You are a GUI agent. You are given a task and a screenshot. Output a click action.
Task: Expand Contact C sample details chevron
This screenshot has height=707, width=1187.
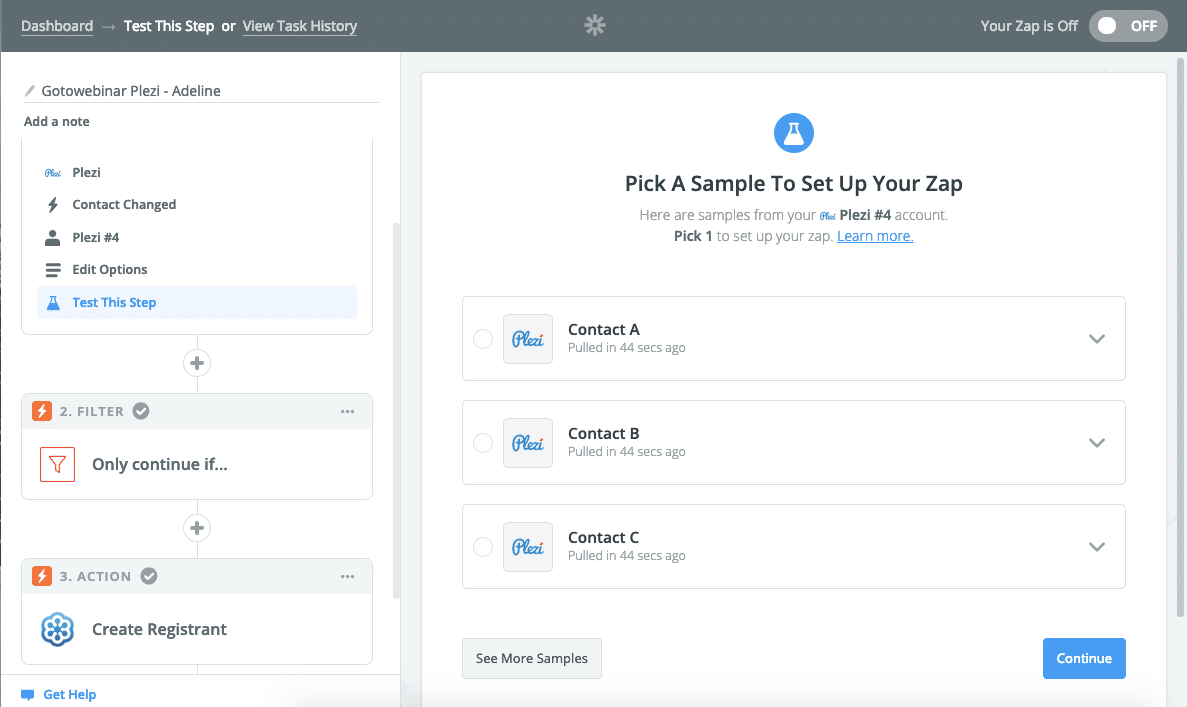(x=1097, y=547)
